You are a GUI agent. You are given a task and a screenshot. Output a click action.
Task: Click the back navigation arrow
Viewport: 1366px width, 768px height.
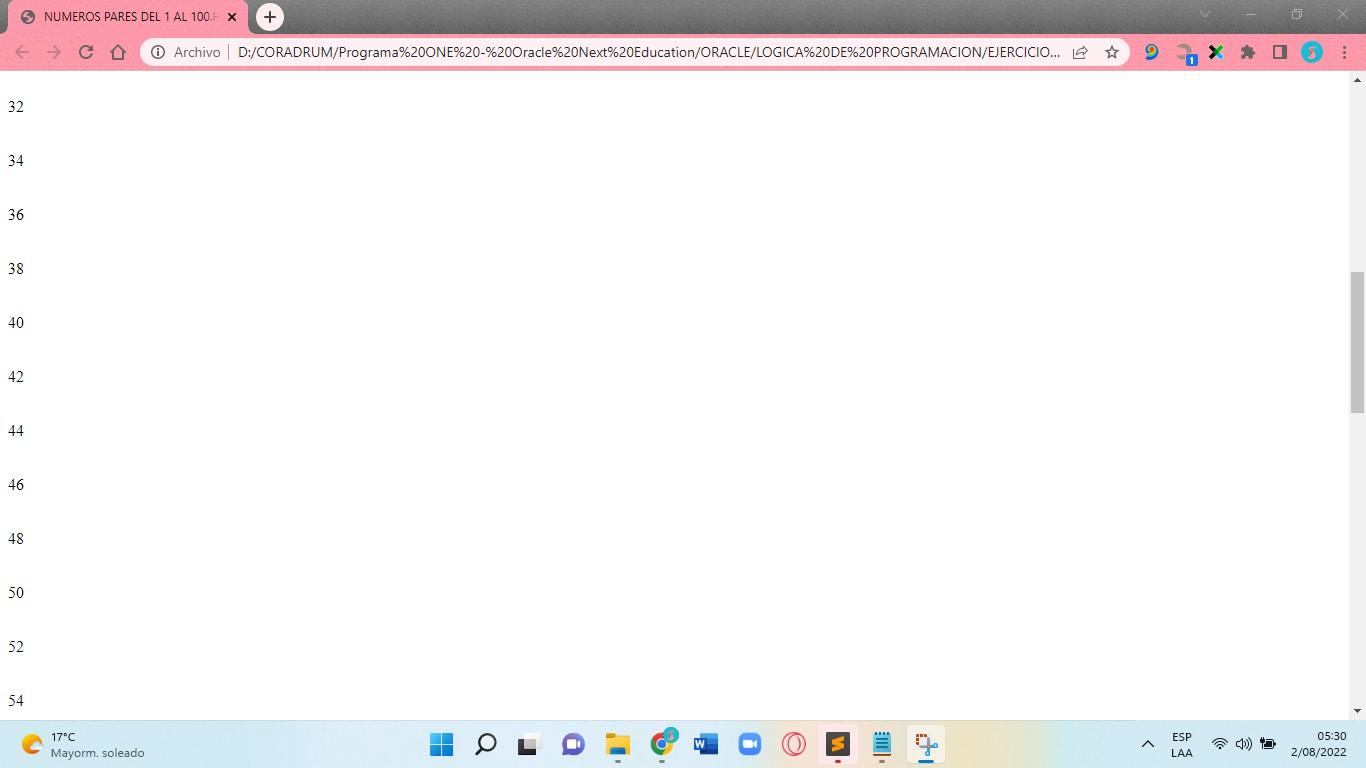point(21,52)
